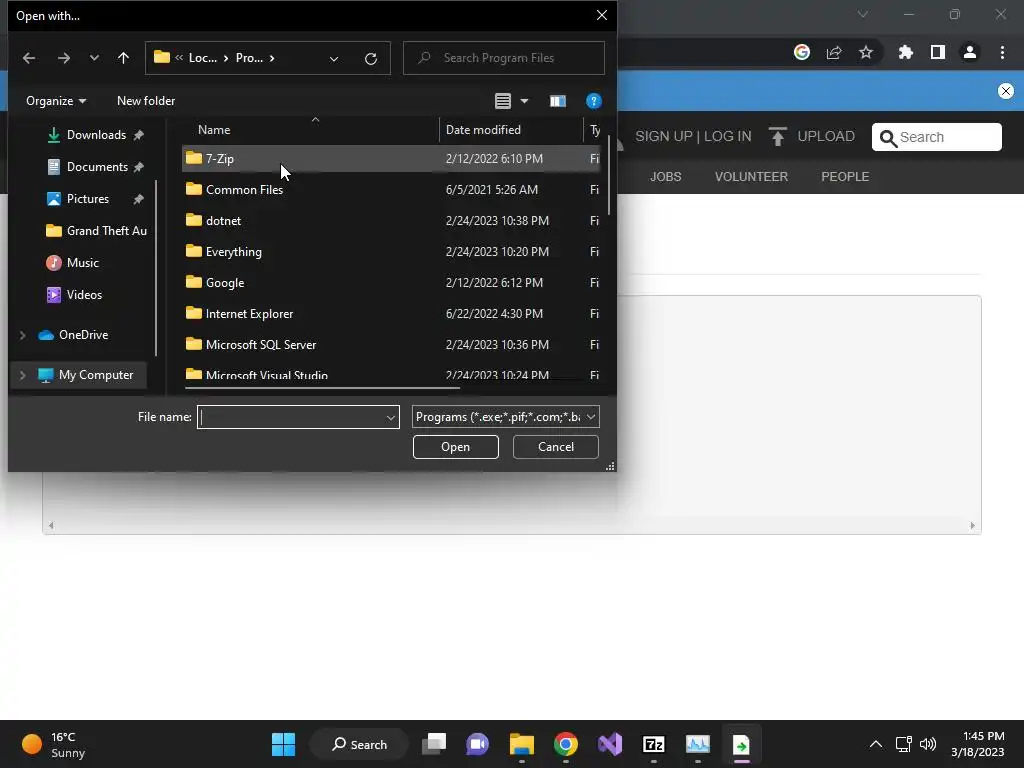Open dialog help with the question mark
Viewport: 1024px width, 768px height.
pos(594,101)
